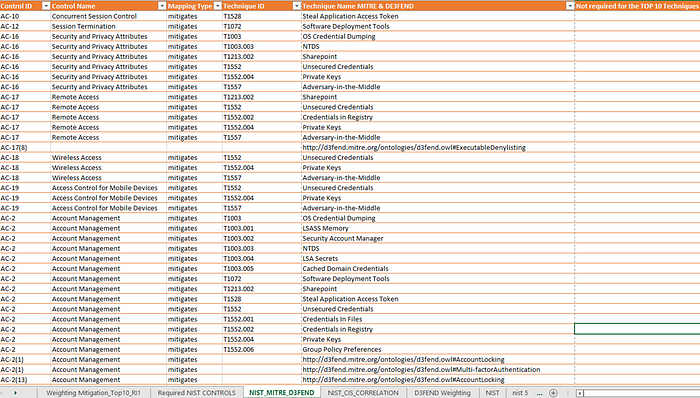This screenshot has height=398, width=700.
Task: Click the horizontal scrollbar left arrow
Action: 579,393
